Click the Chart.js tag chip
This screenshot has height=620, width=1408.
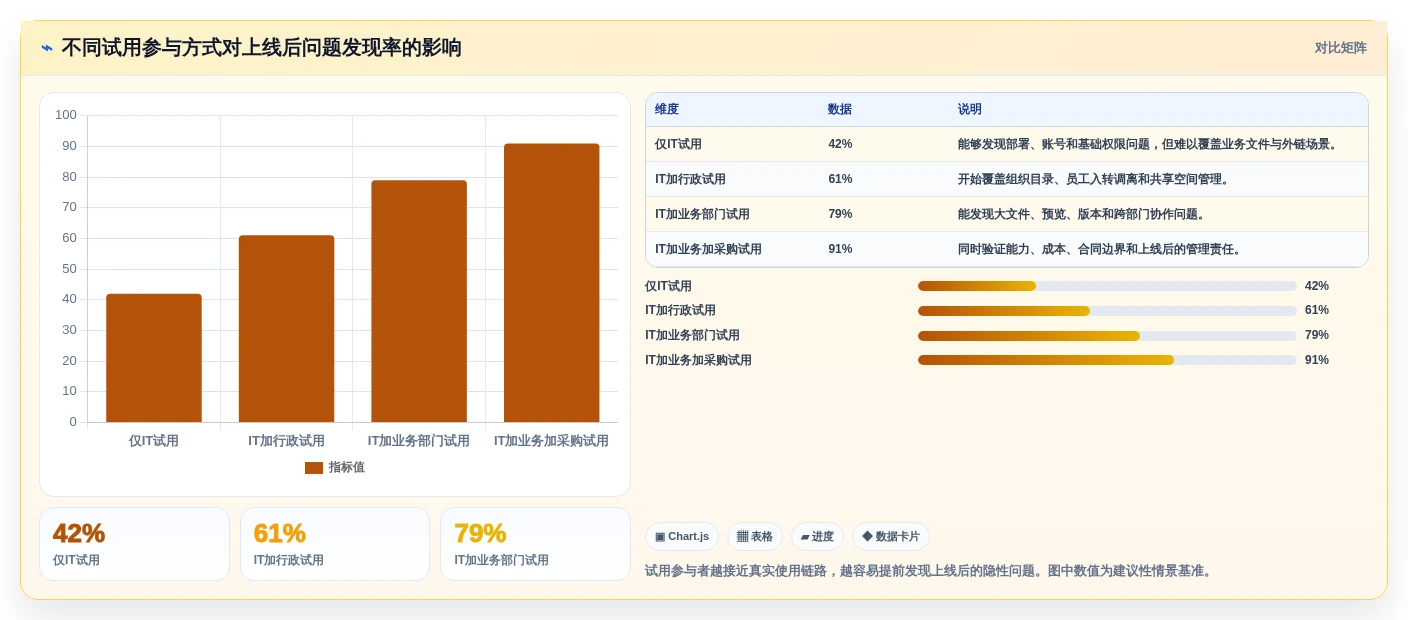point(682,537)
